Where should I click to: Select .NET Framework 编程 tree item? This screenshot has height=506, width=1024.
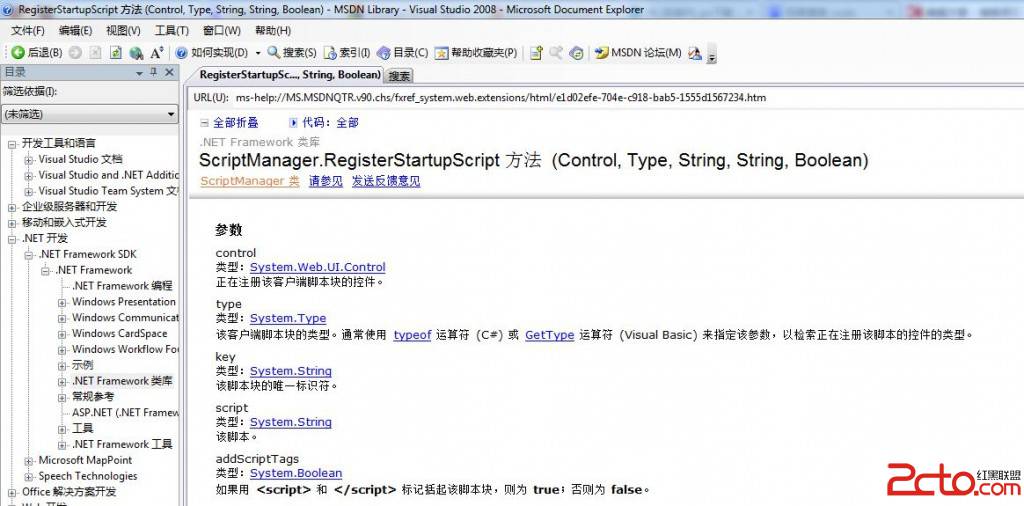122,286
